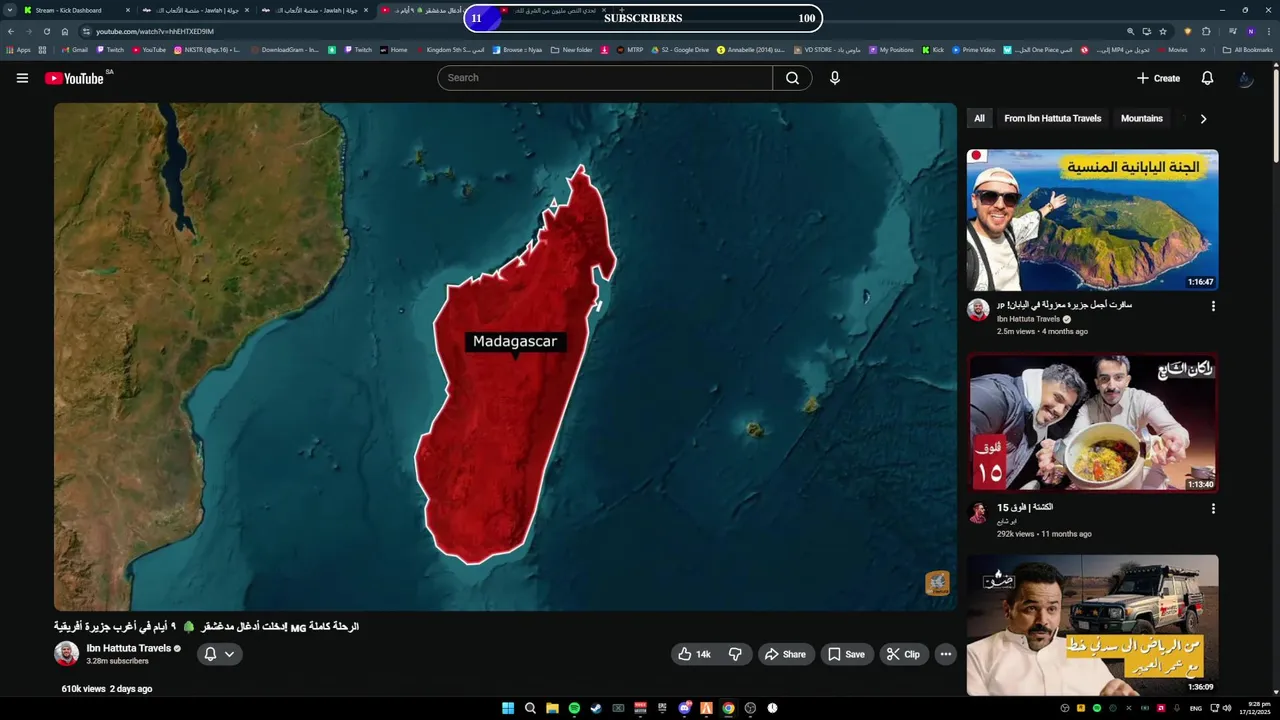Switch to Stream - Kick Dashboard tab
Screen dimensions: 1280x720
[x=76, y=10]
